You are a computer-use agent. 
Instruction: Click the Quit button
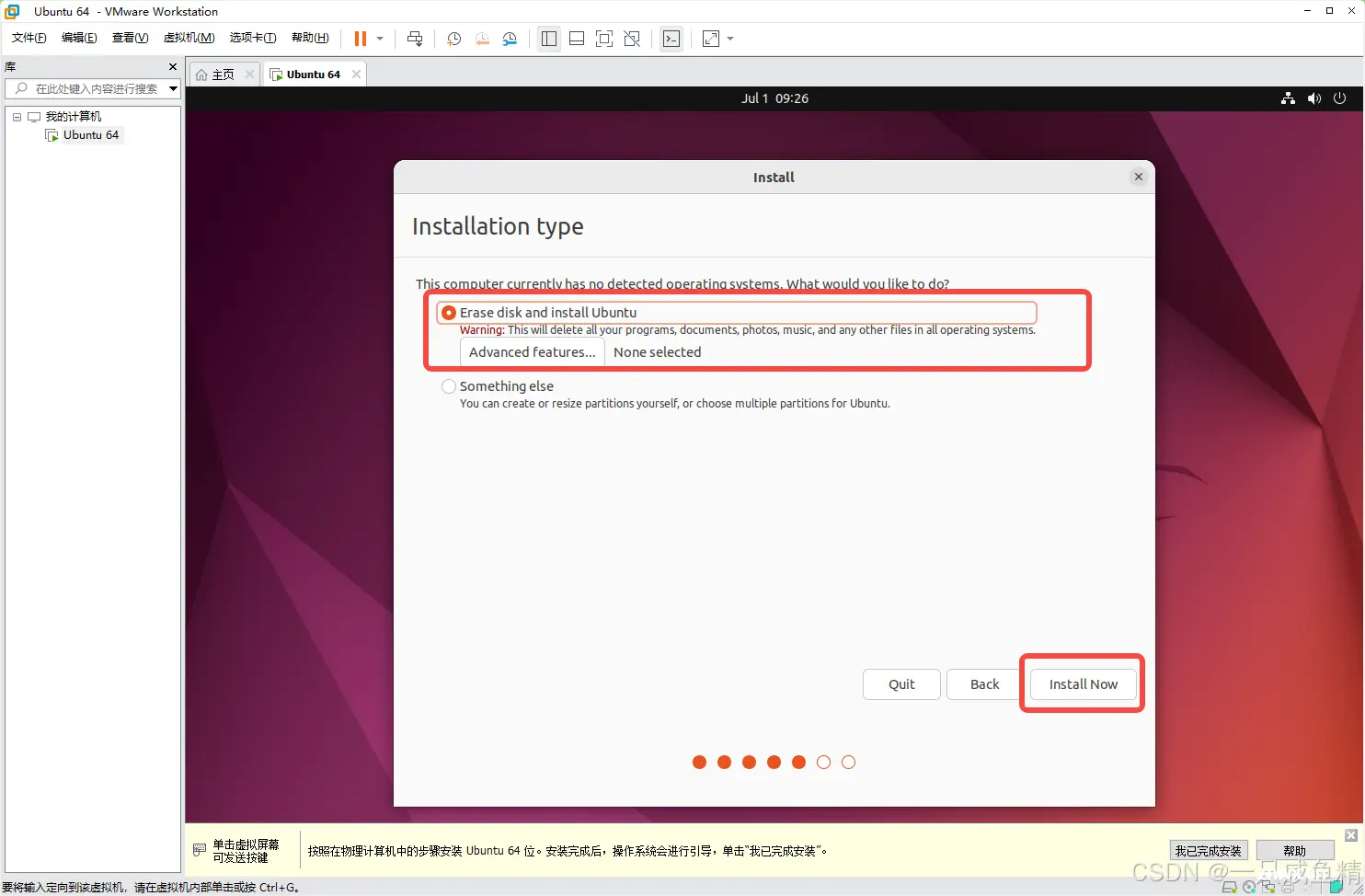click(x=901, y=684)
